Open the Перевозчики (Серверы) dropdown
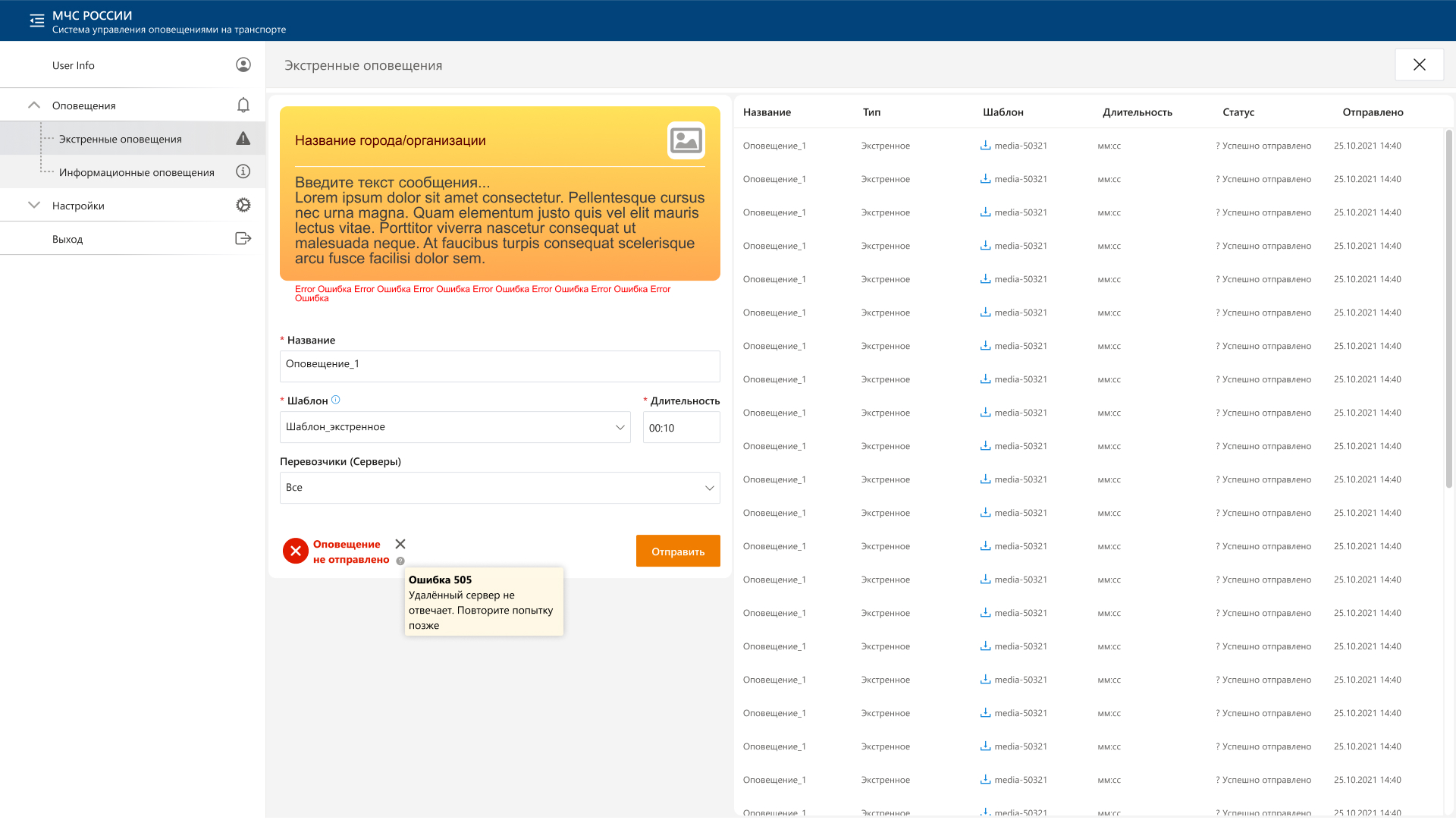The image size is (1456, 820). (x=500, y=489)
